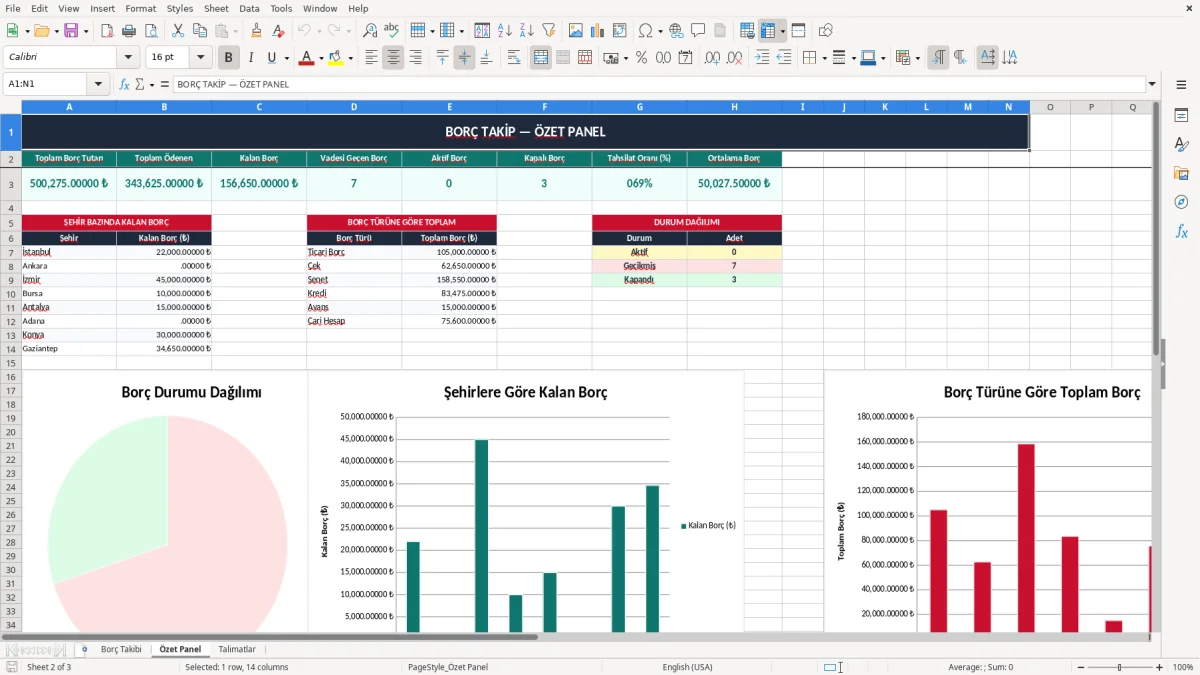The height and width of the screenshot is (675, 1200).
Task: Toggle Wrap Text
Action: tap(514, 58)
